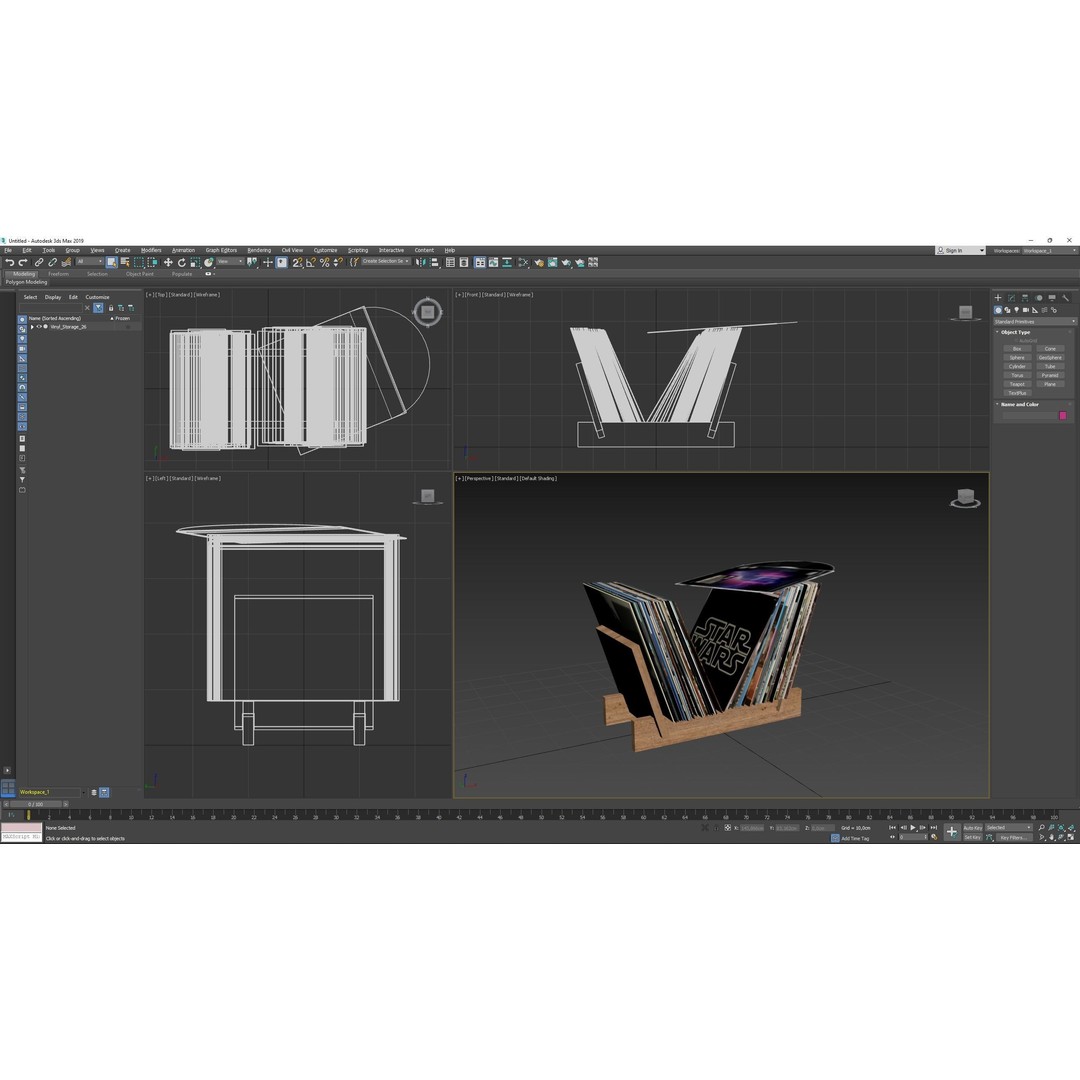Choose the Rectangular Selection Region tool
This screenshot has height=1080, width=1080.
pyautogui.click(x=138, y=262)
